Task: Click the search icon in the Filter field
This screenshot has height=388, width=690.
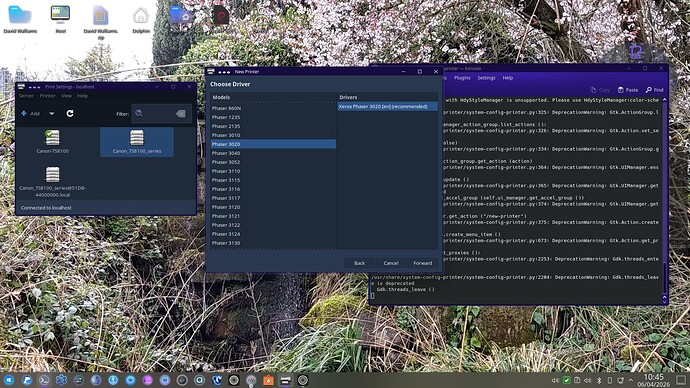Action: coord(139,113)
